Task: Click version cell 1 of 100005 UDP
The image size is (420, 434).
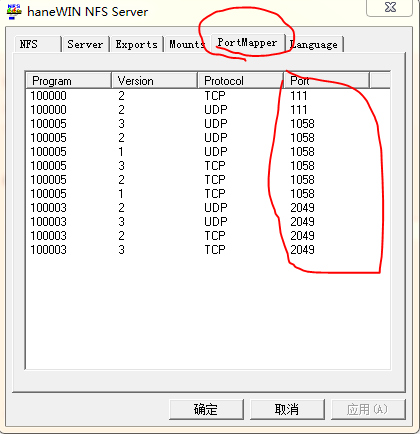Action: (121, 152)
